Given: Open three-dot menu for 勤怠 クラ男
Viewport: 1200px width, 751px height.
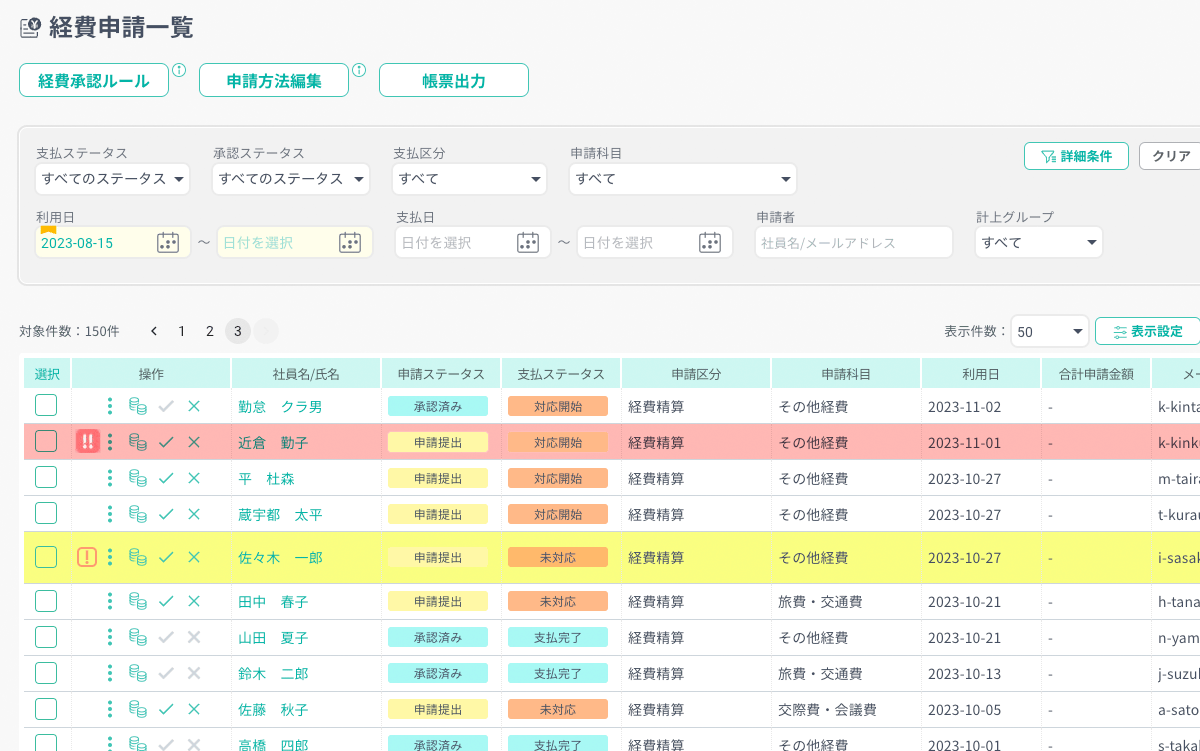Looking at the screenshot, I should click(x=110, y=406).
